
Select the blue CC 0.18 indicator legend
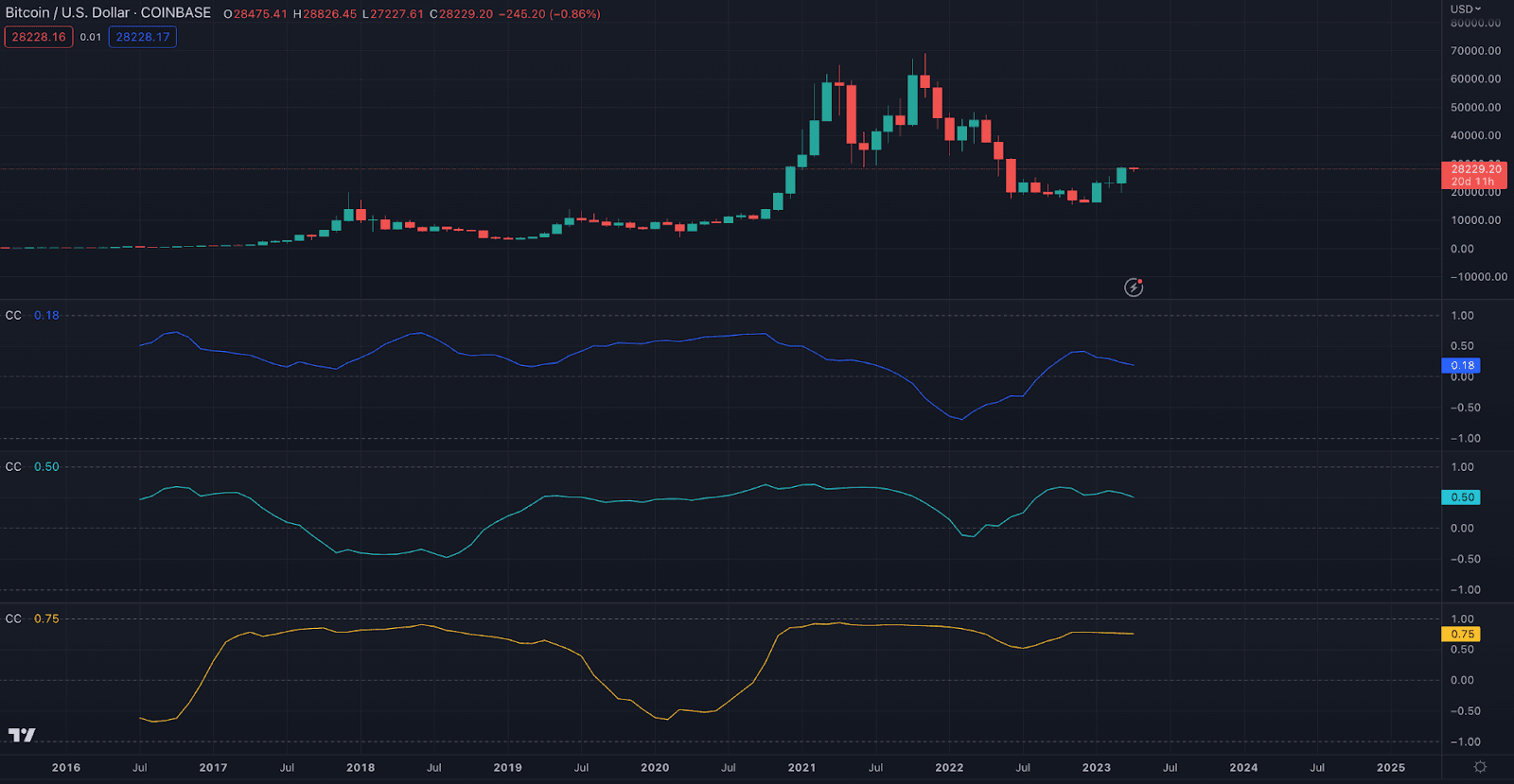tap(32, 315)
